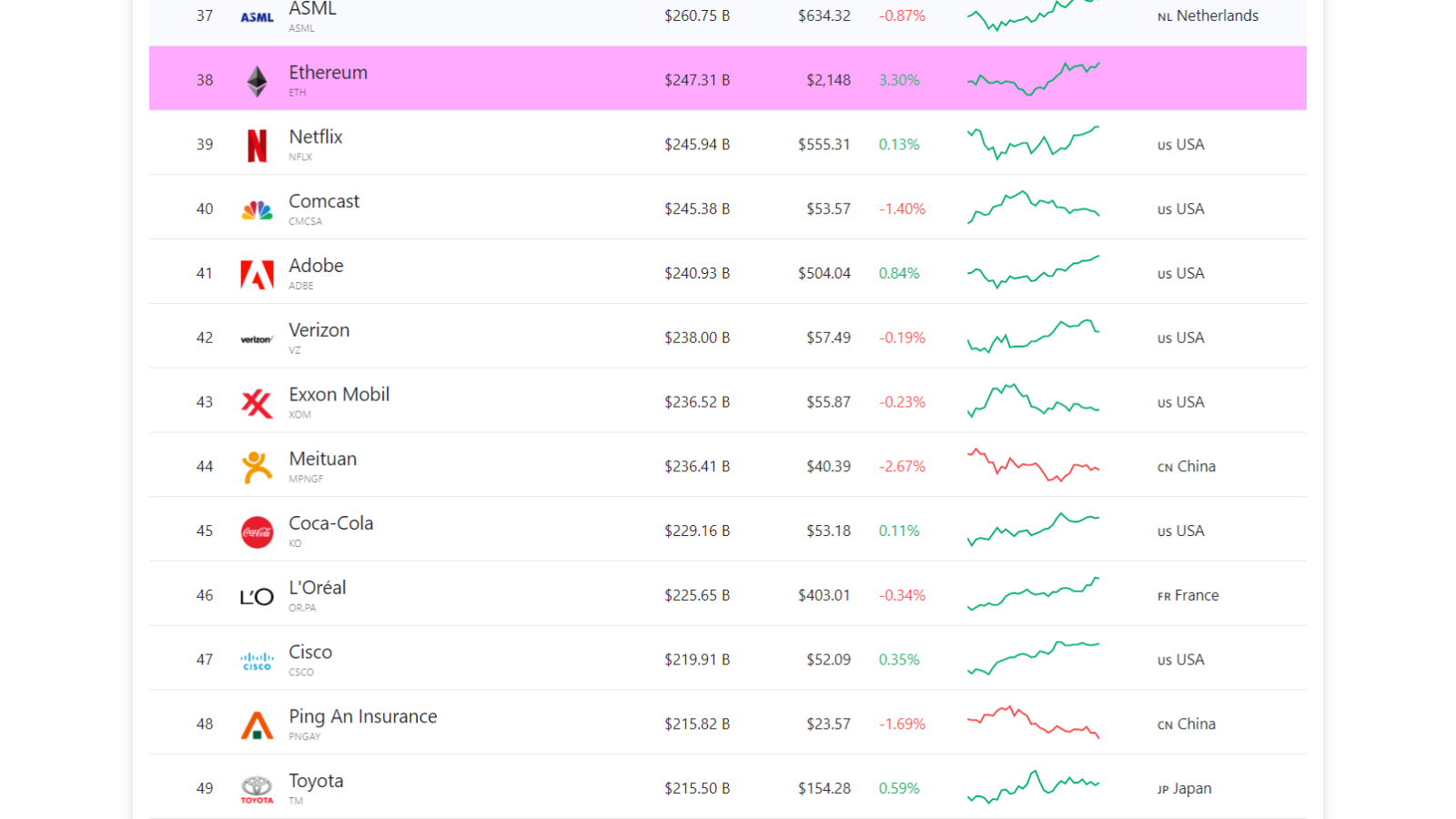Screen dimensions: 1456x819
Task: Click the Comcast peacock logo
Action: point(258,210)
